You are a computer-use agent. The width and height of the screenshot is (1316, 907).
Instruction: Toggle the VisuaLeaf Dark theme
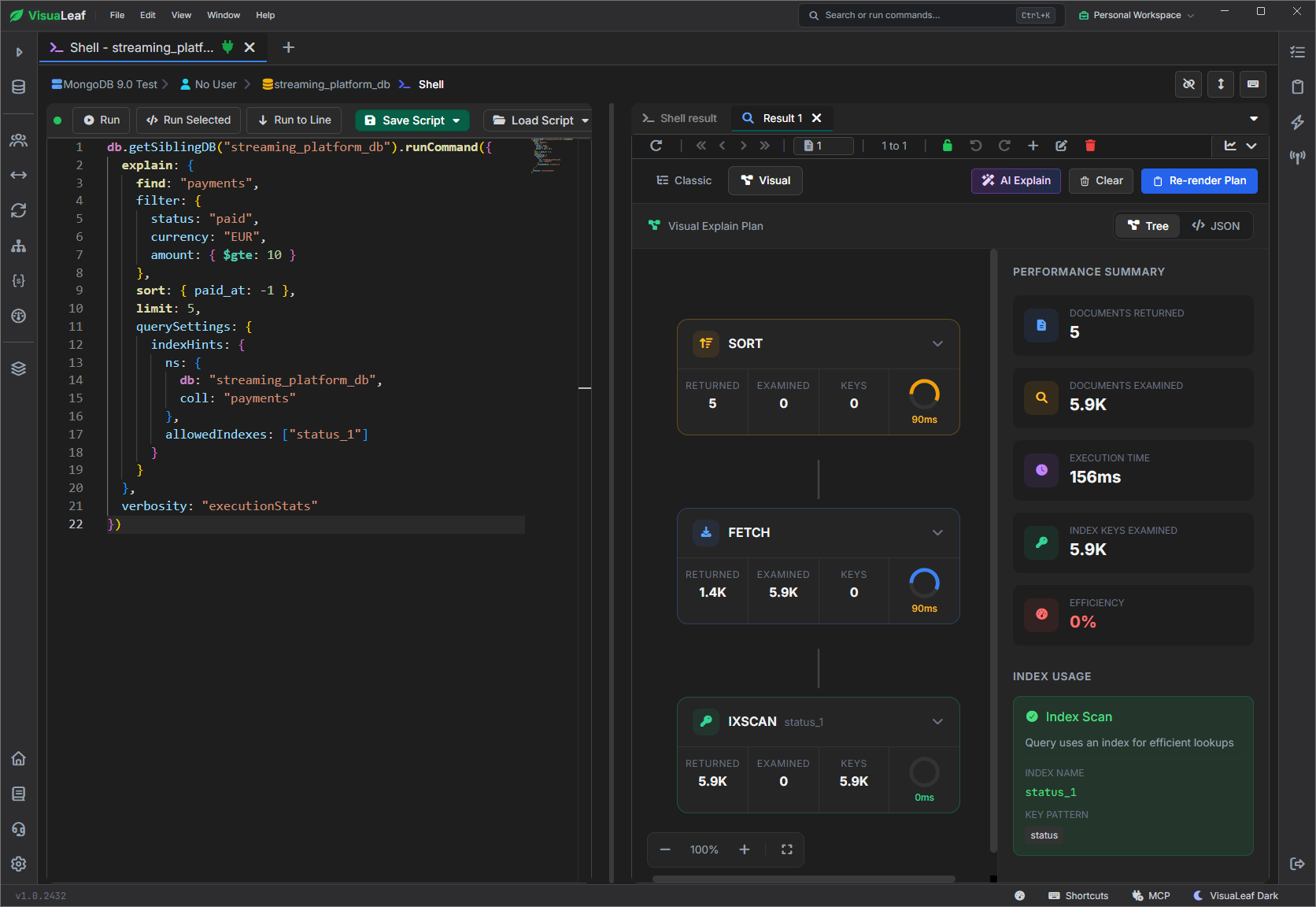pos(1236,896)
